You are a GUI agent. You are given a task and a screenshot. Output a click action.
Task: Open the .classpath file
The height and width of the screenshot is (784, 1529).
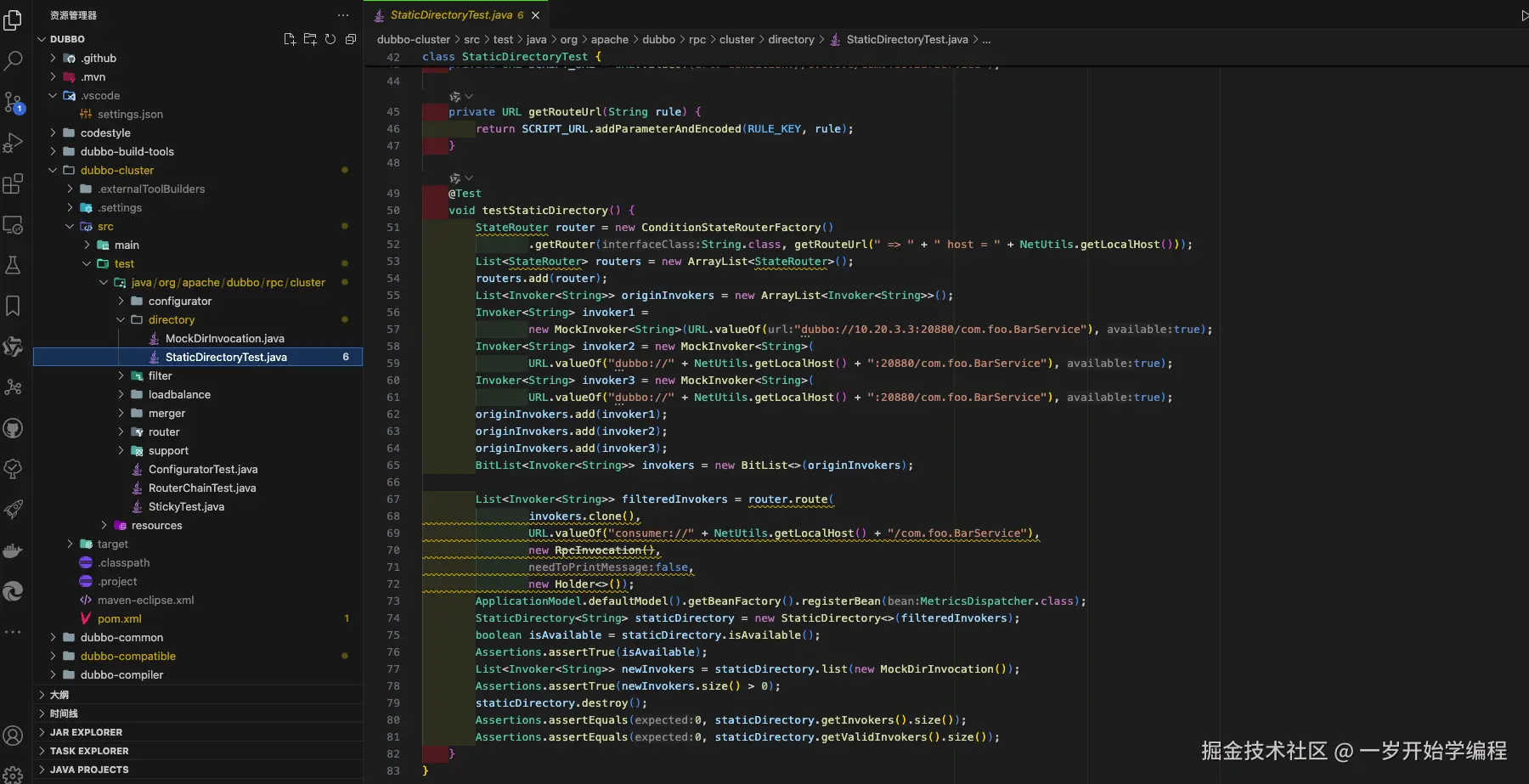(124, 562)
